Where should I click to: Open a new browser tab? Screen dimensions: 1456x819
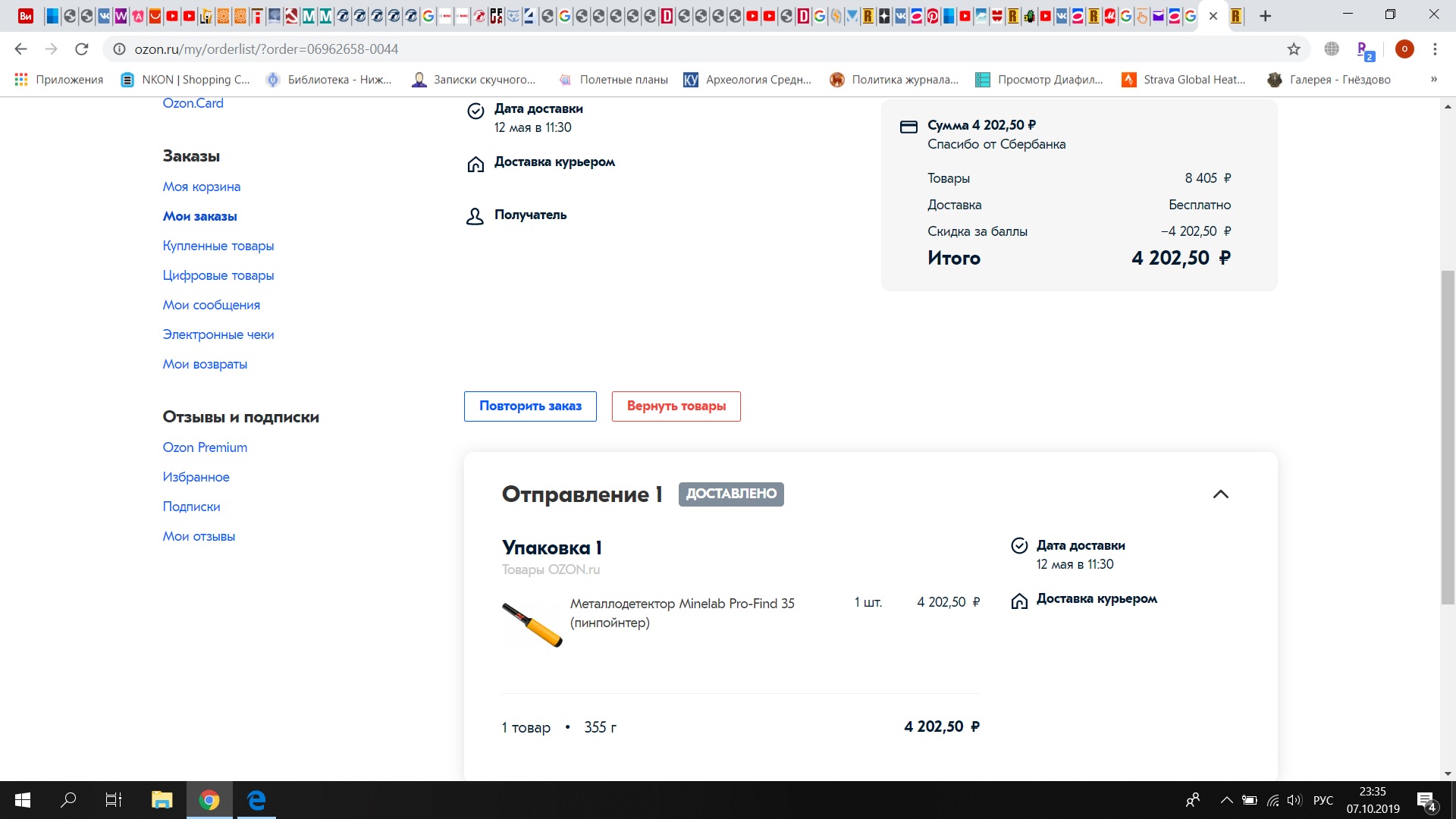click(x=1265, y=16)
